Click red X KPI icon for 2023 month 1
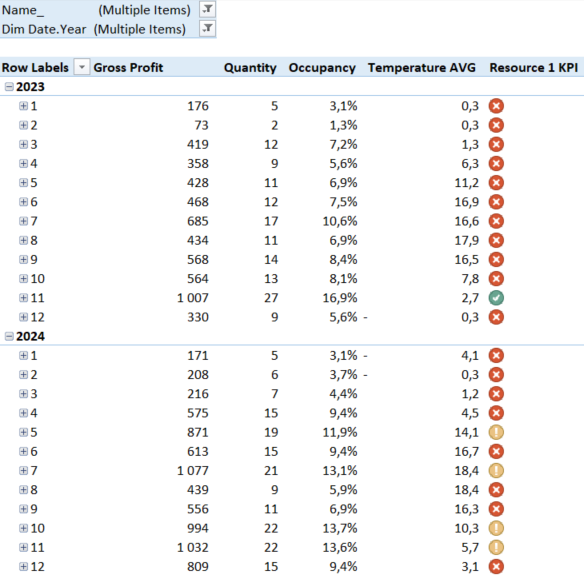This screenshot has height=578, width=584. coord(496,106)
